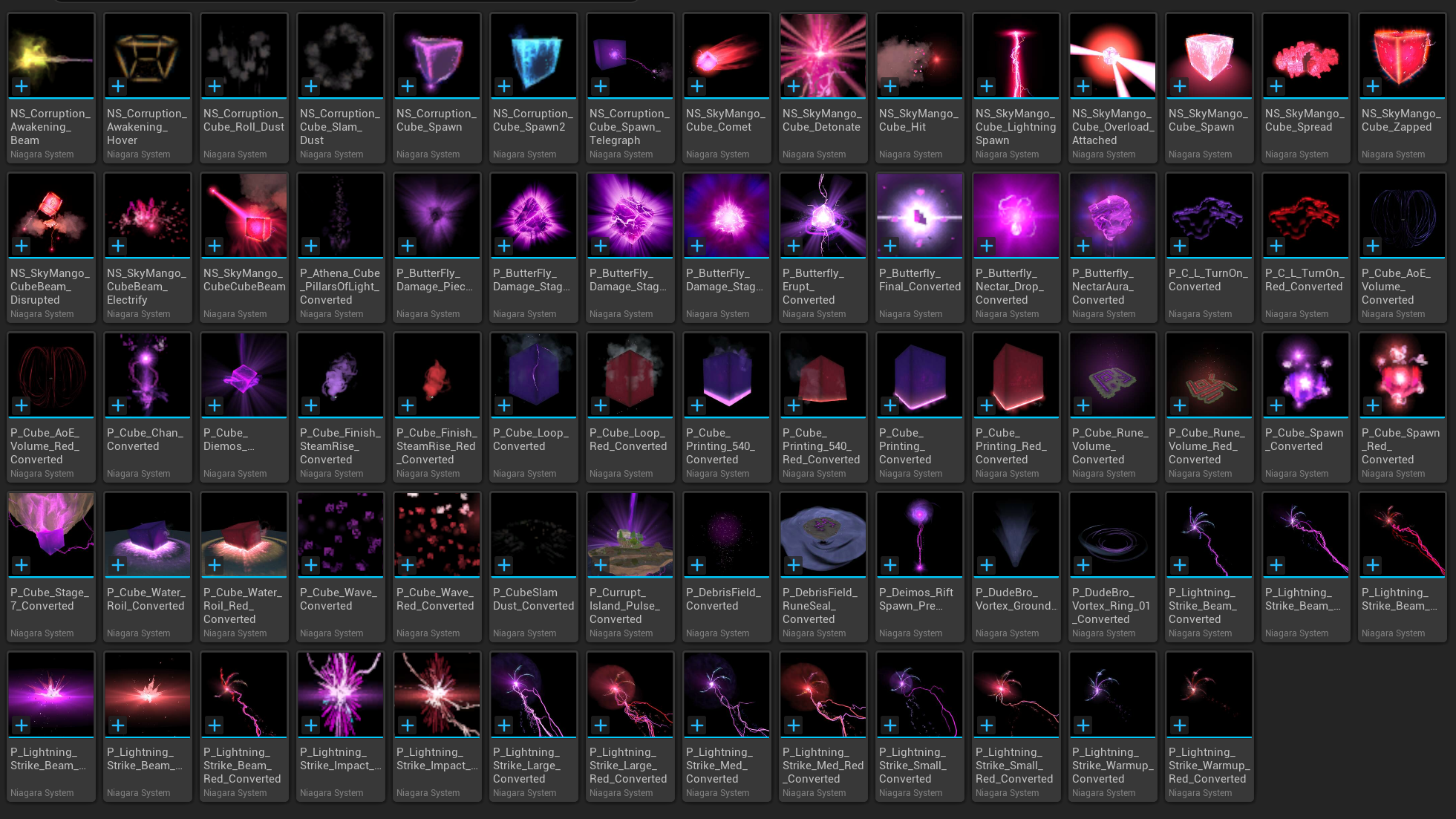Click the plus icon on P_Lightning_Strike_Warmup_Red_Converted
Viewport: 1456px width, 819px height.
(x=1180, y=725)
